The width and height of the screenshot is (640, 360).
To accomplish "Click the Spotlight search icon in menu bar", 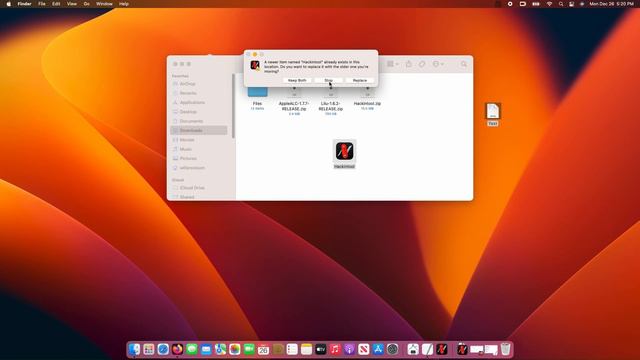I will pos(561,4).
